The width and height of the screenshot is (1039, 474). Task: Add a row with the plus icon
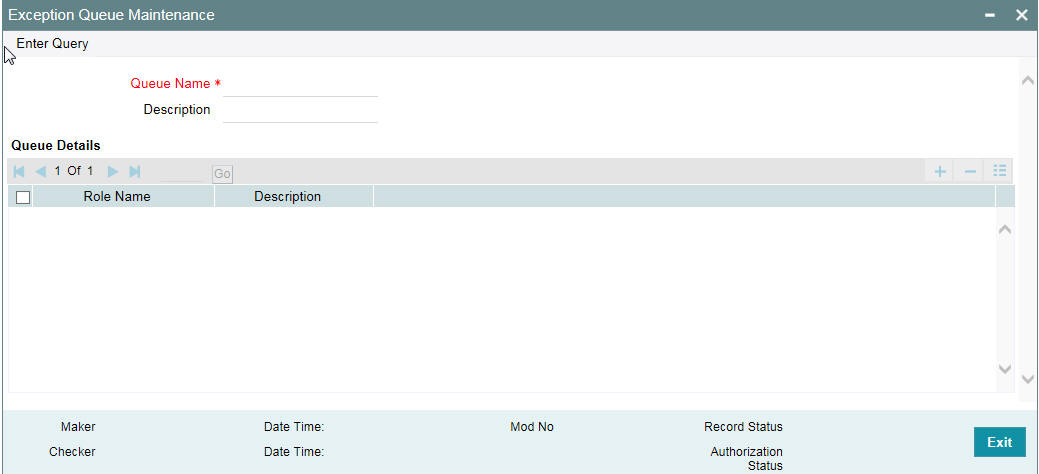pyautogui.click(x=940, y=172)
